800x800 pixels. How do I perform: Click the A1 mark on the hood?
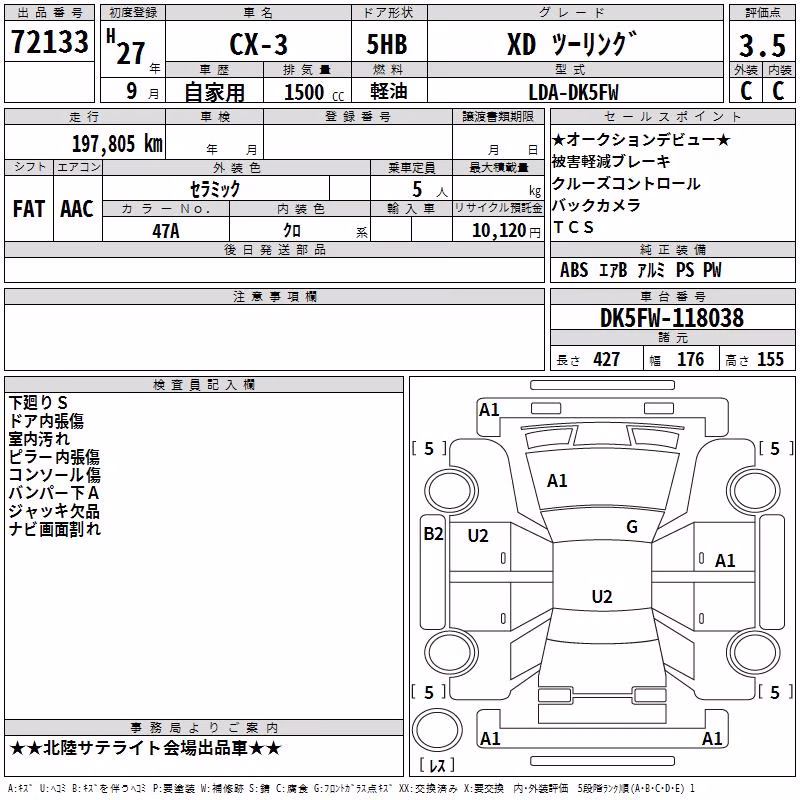coord(557,481)
